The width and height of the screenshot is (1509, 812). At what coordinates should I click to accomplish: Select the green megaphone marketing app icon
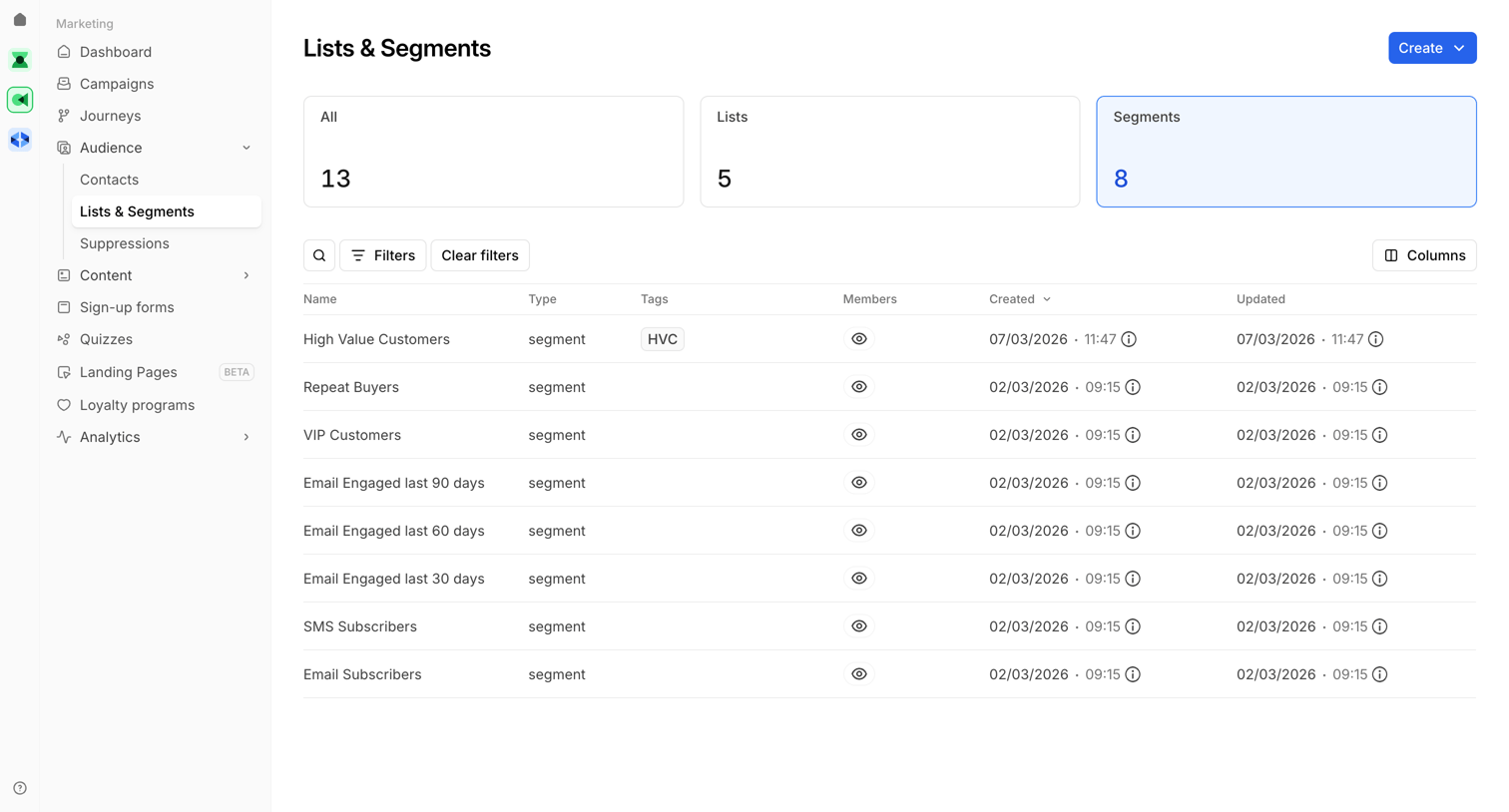20,100
